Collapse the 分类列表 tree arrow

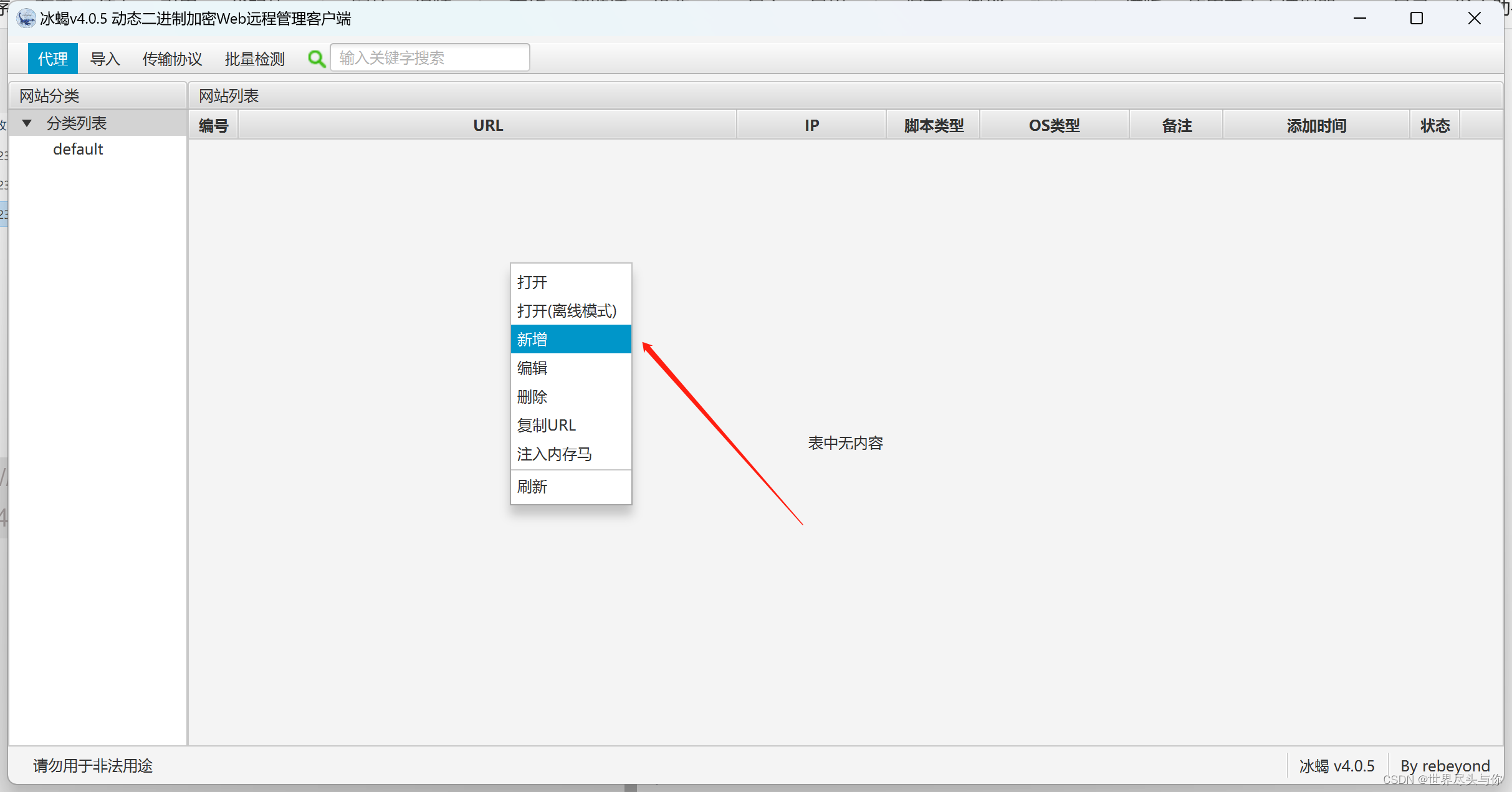tap(27, 123)
